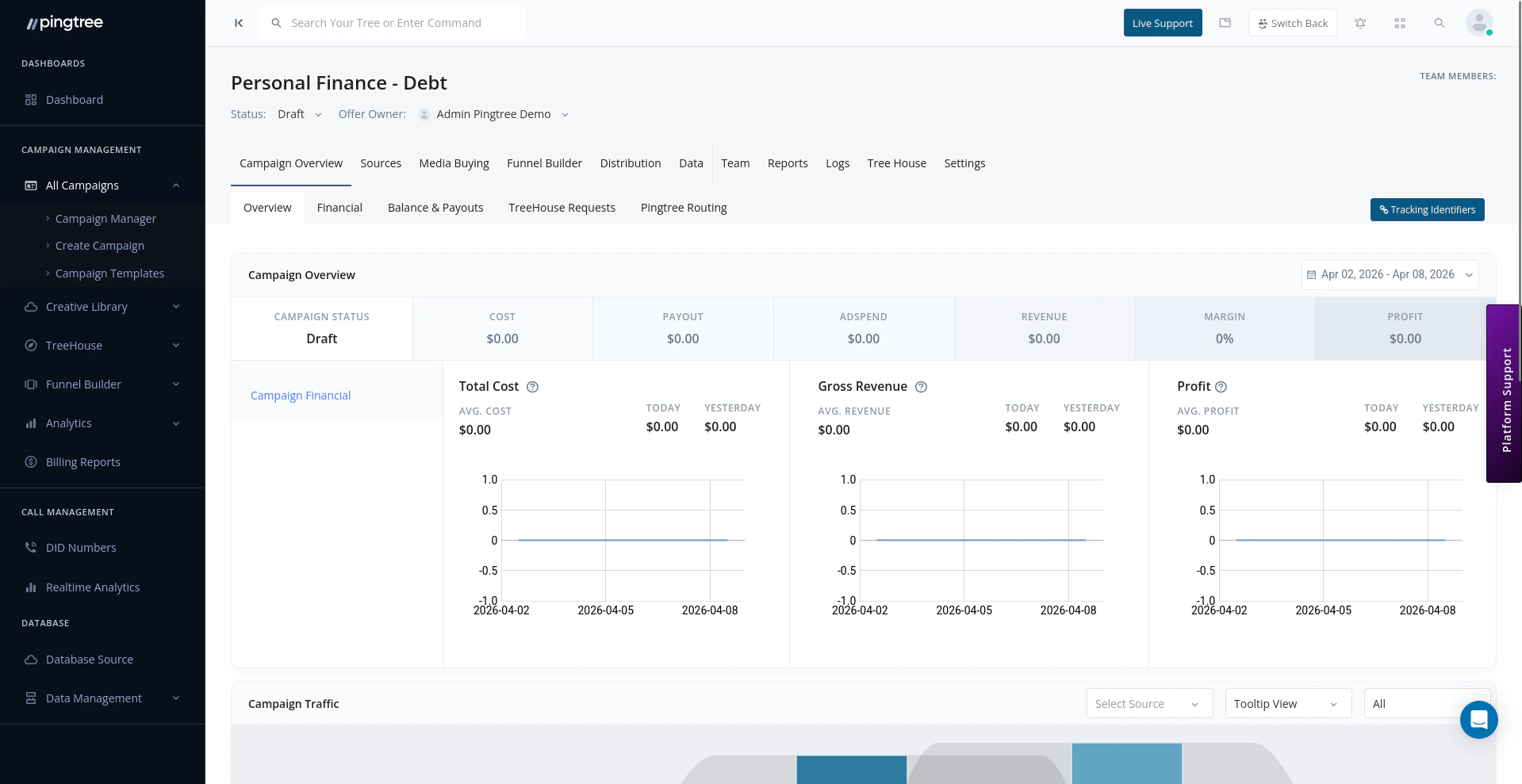Switch to the Media Buying tab
The image size is (1522, 784).
coord(454,163)
